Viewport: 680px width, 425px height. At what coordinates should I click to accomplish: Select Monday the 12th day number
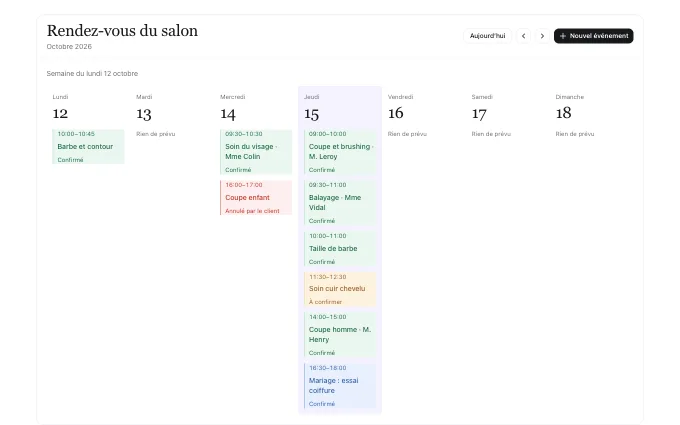tap(60, 114)
